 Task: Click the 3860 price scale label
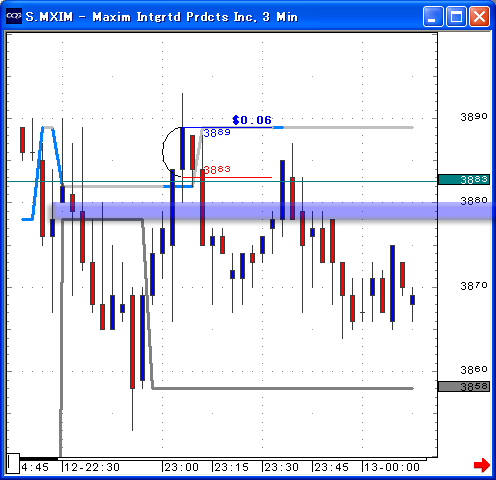pyautogui.click(x=474, y=369)
